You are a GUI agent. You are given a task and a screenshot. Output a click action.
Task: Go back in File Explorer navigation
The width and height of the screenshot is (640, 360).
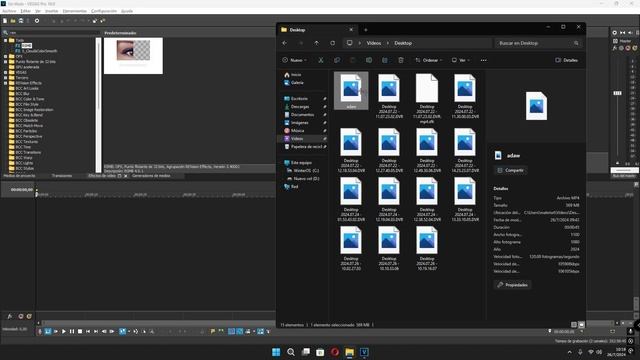(x=284, y=43)
